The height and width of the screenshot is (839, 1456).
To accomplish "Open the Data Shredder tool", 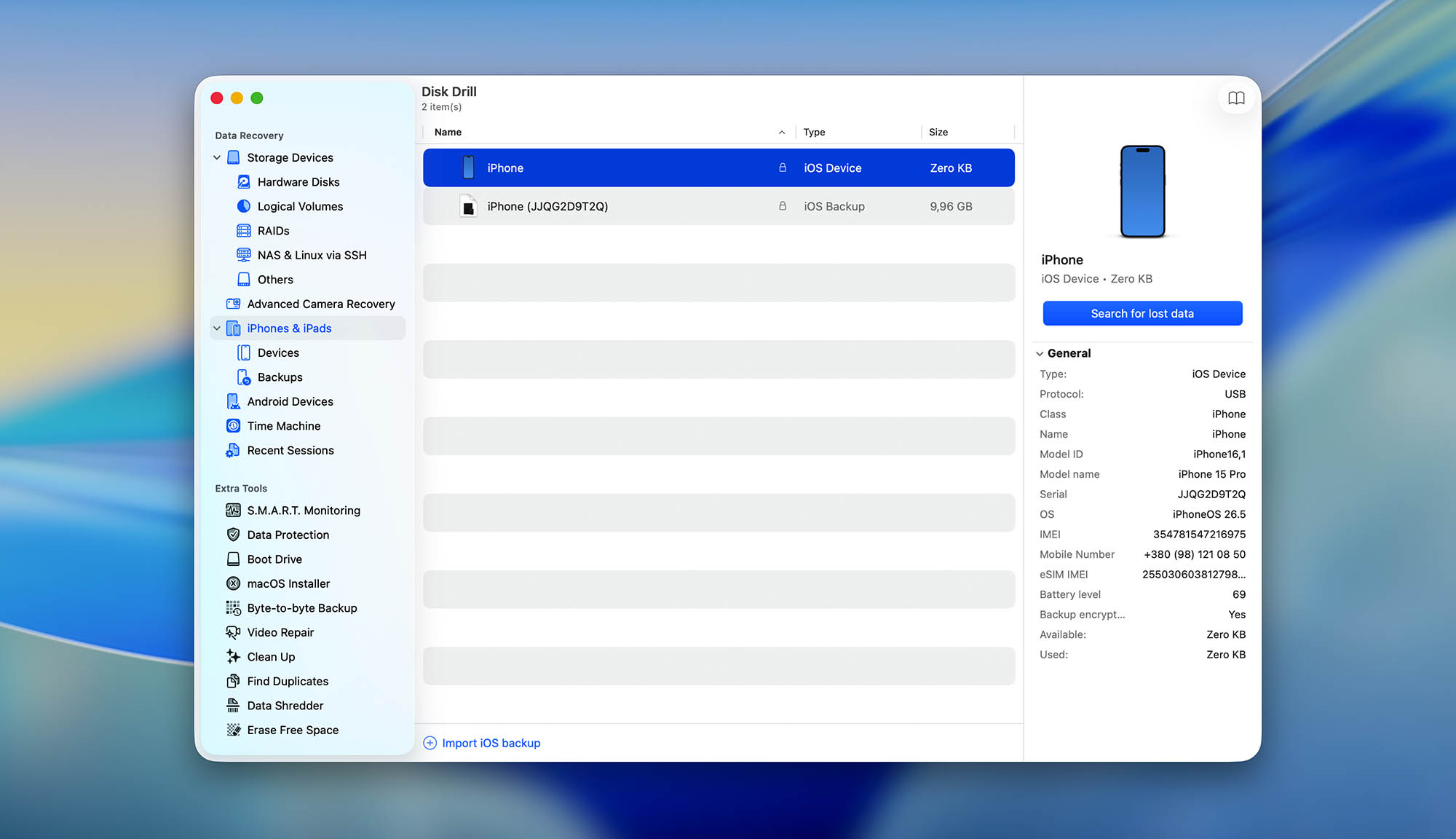I will (285, 705).
